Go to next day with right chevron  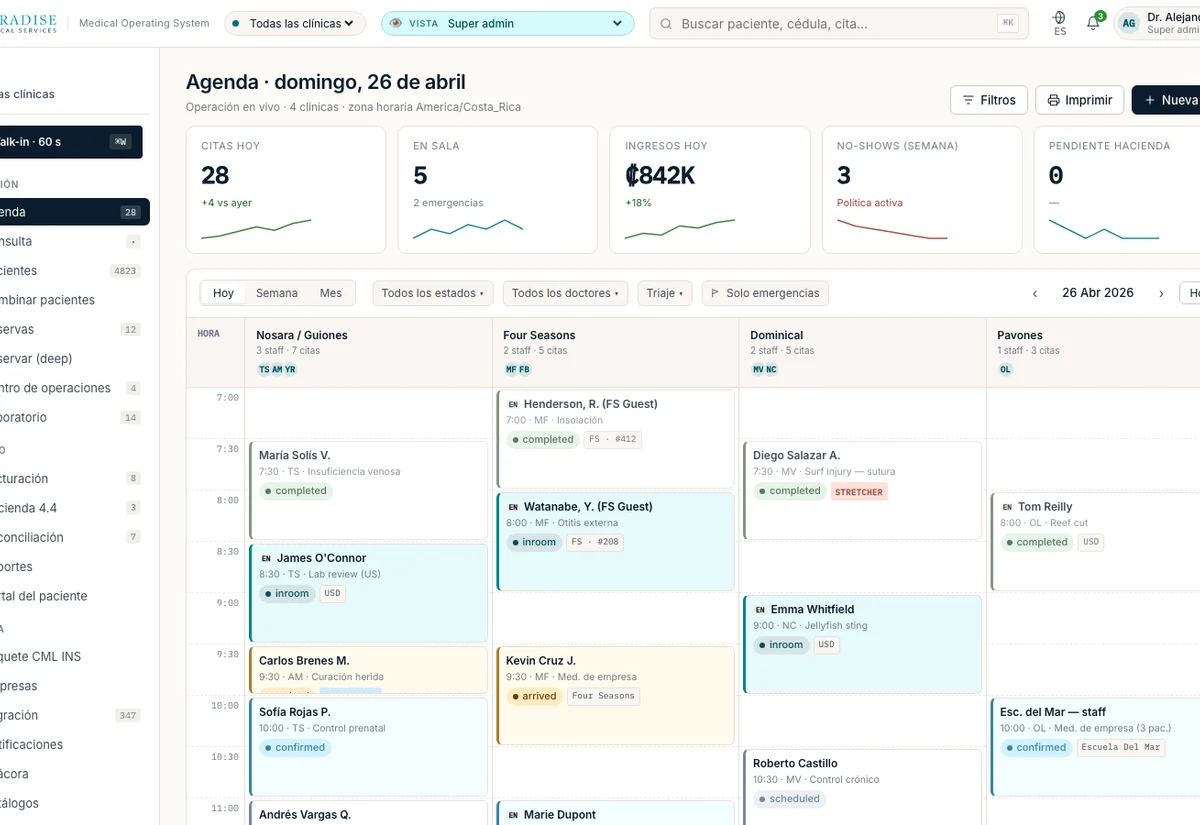(x=1161, y=293)
